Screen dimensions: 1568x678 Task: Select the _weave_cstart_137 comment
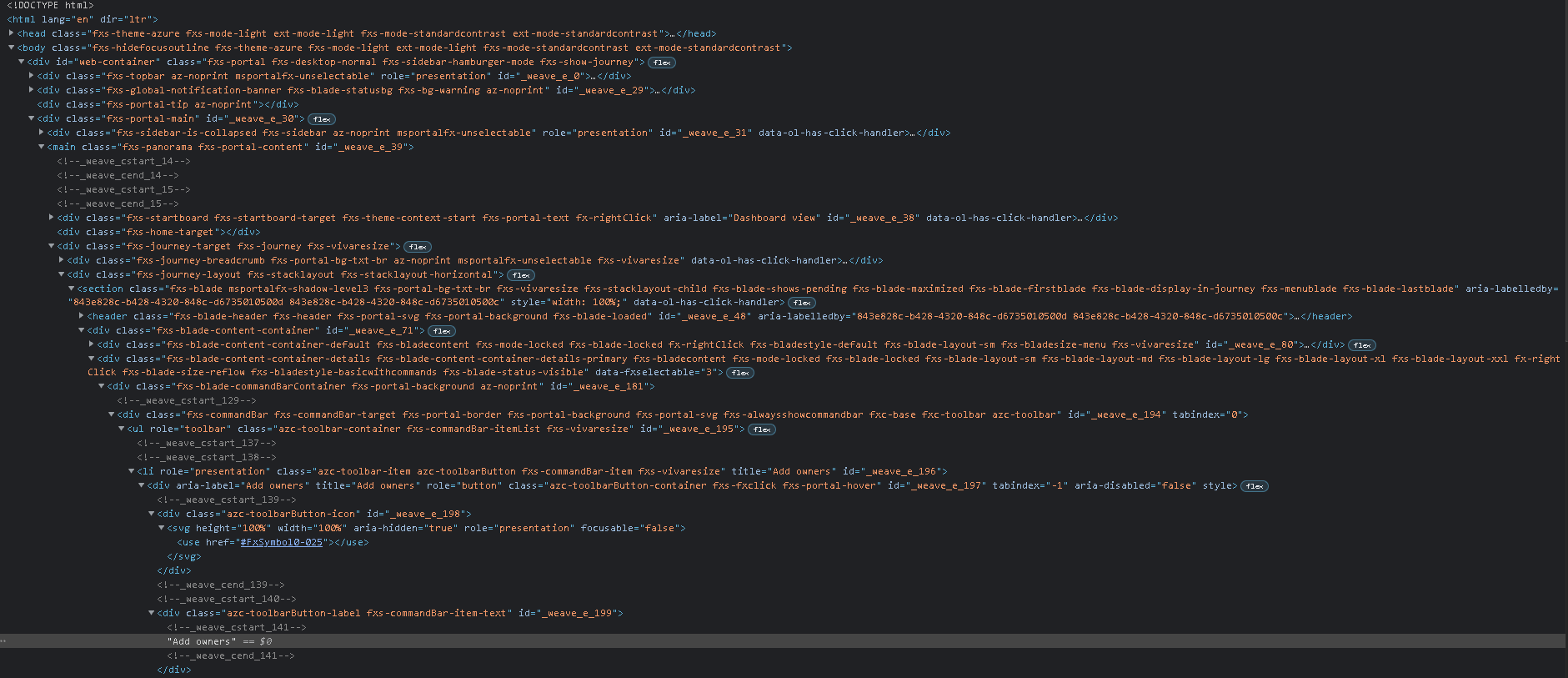point(207,443)
